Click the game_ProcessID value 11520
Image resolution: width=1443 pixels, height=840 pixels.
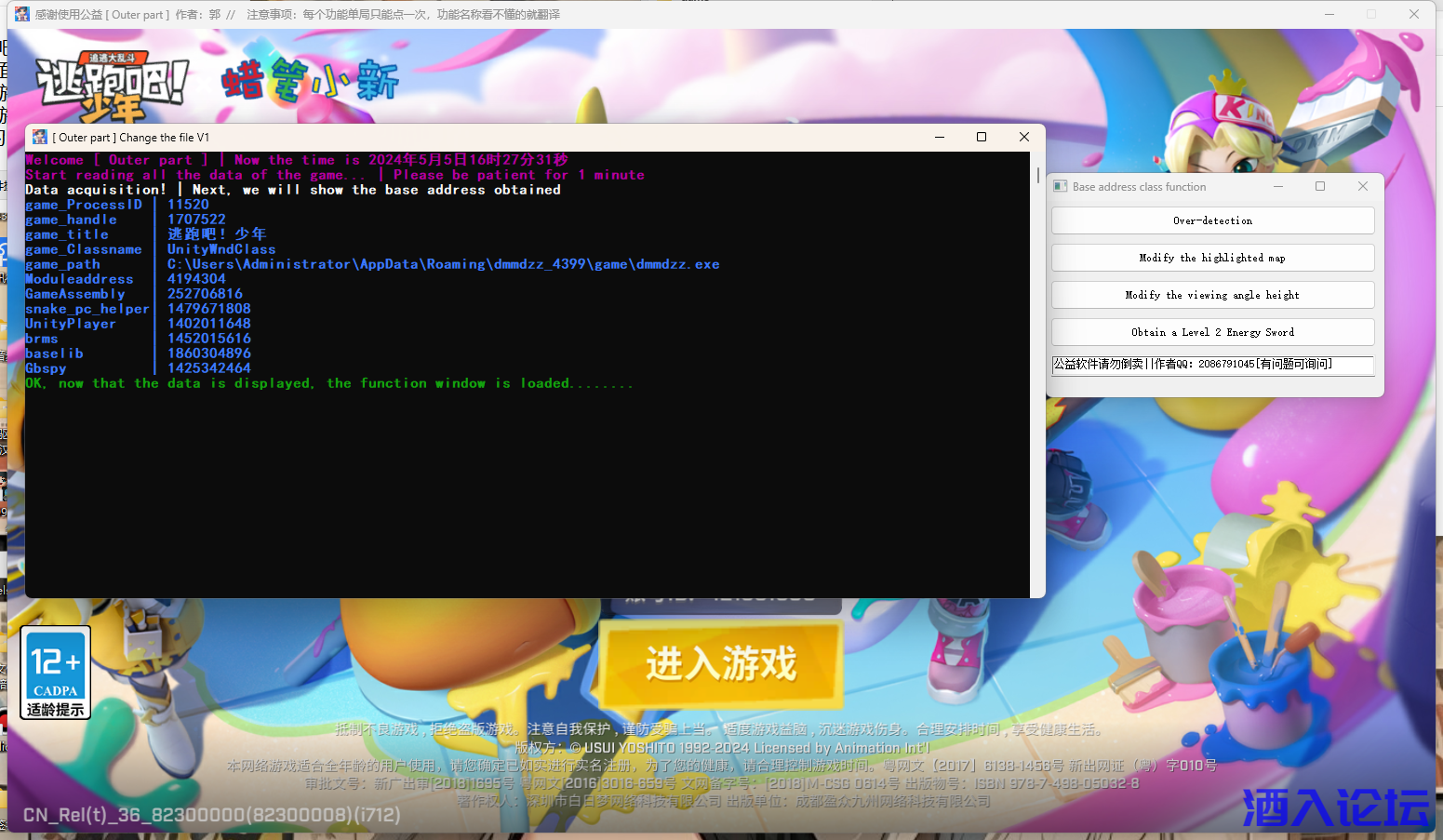(x=189, y=205)
